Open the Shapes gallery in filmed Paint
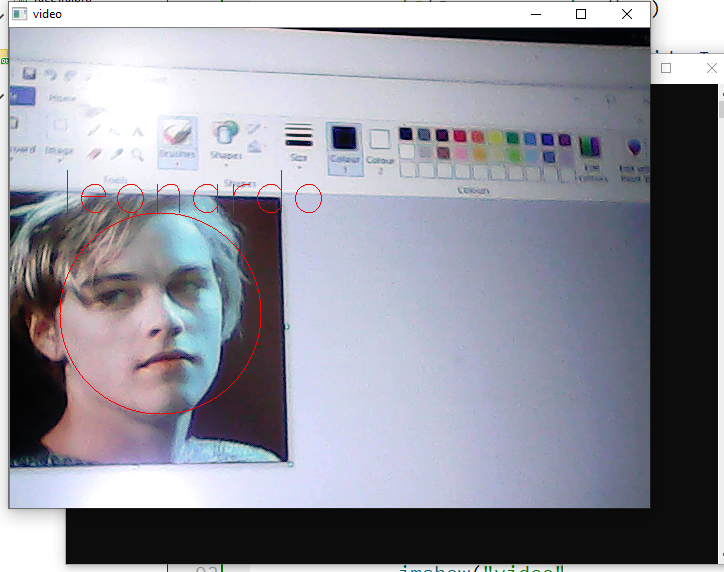 point(225,140)
